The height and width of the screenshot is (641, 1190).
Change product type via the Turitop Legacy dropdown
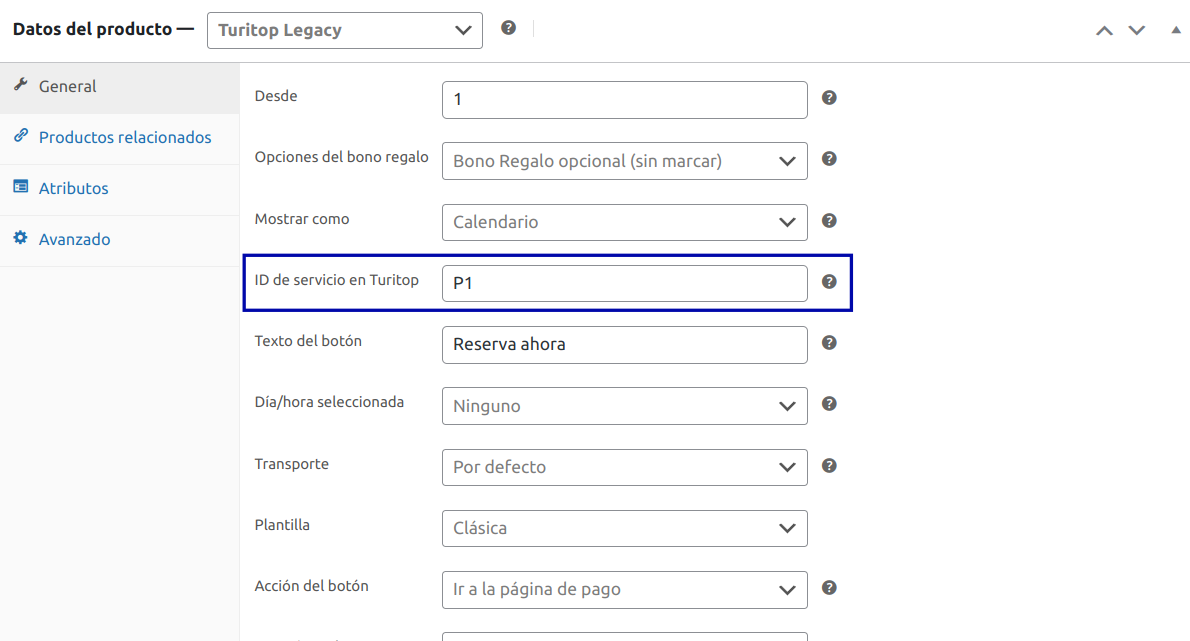coord(344,30)
